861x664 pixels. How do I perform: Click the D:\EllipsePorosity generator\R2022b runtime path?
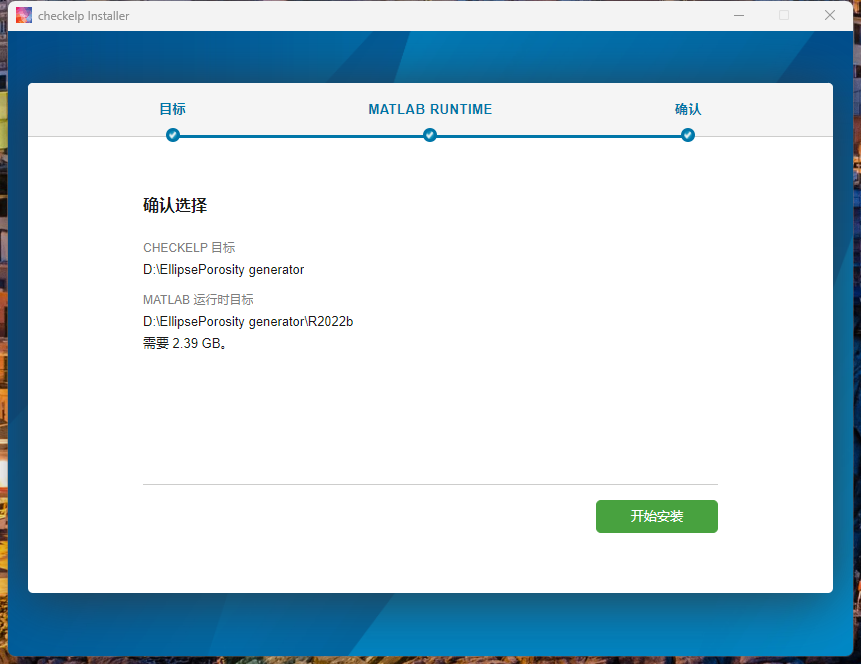click(248, 321)
